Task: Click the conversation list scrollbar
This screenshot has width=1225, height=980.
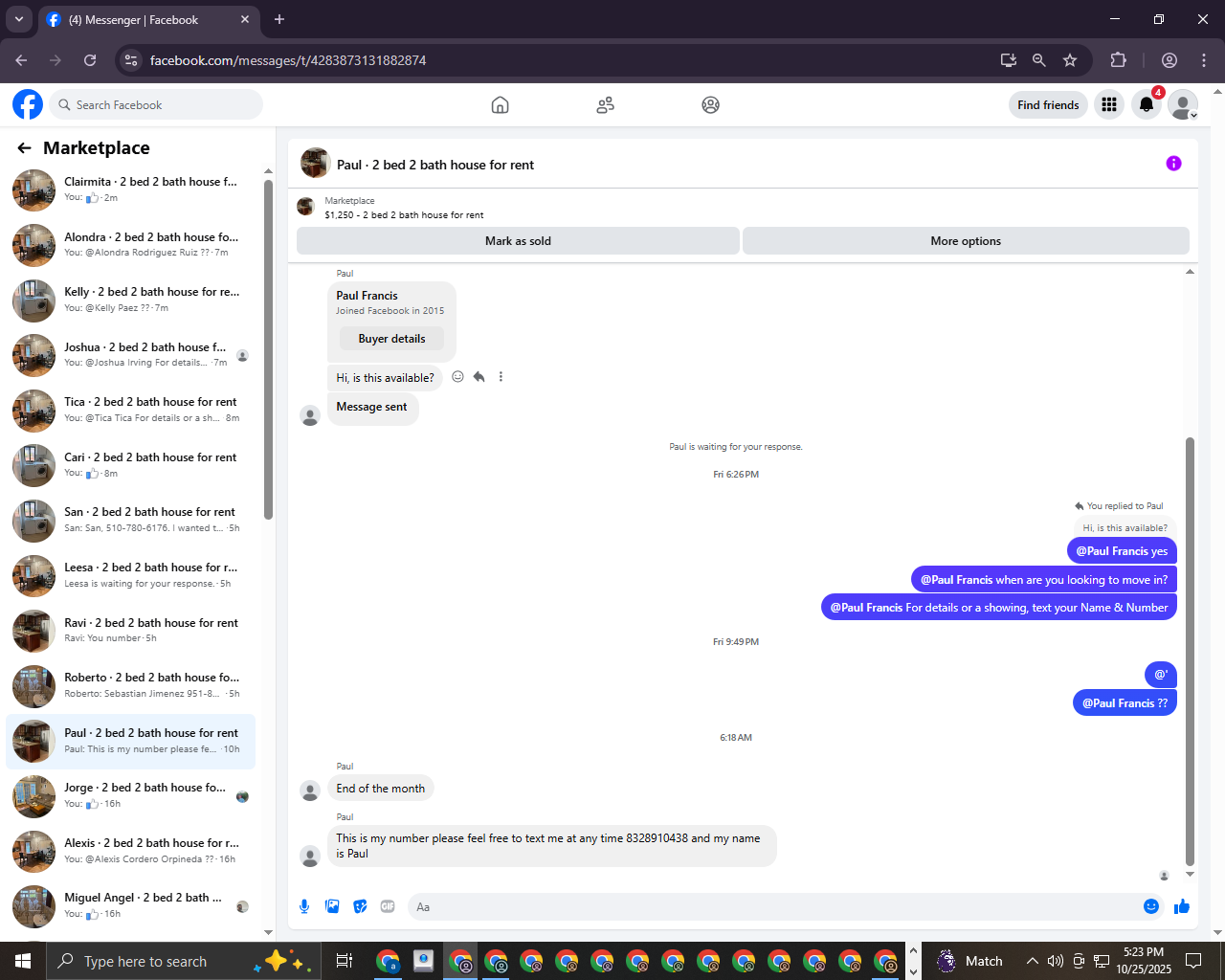Action: click(x=268, y=349)
